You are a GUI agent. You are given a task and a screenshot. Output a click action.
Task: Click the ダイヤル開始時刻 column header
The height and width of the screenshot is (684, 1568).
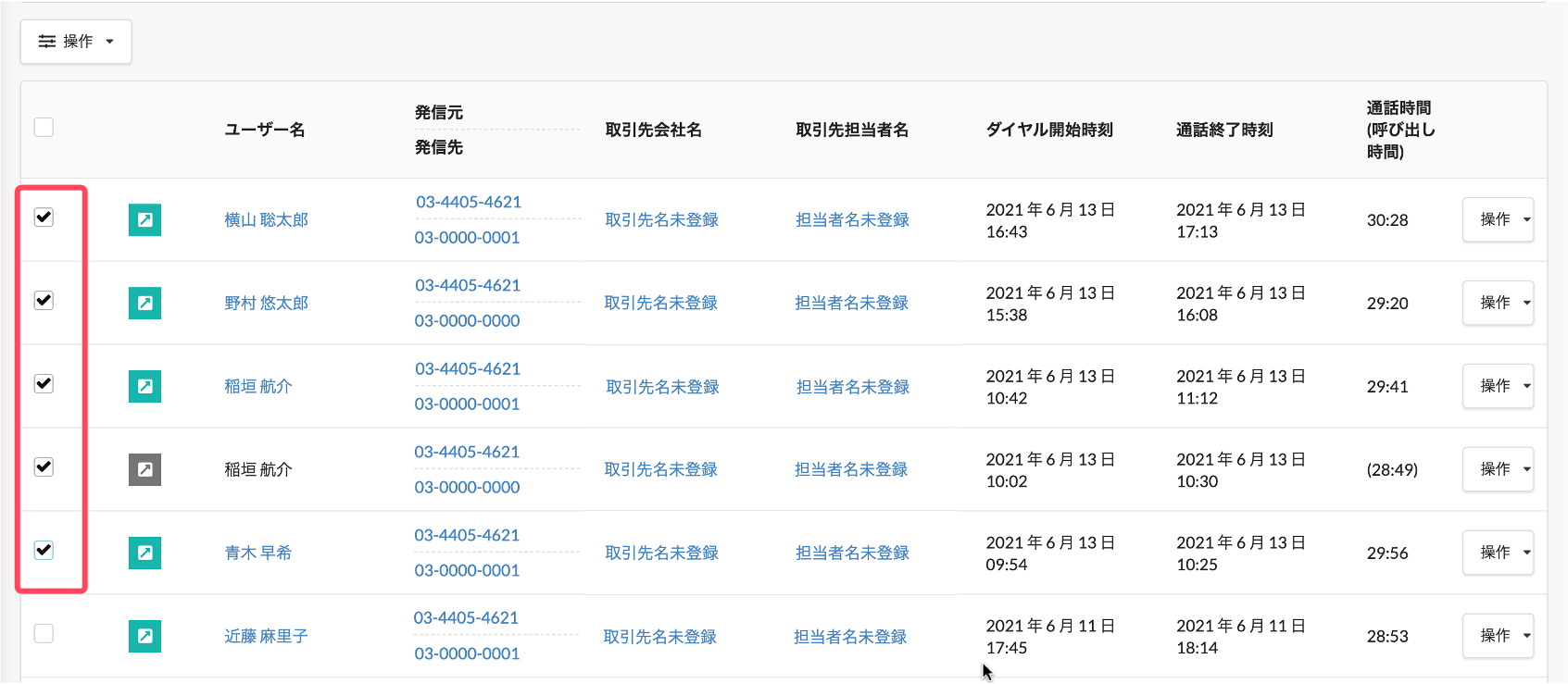pos(1049,130)
